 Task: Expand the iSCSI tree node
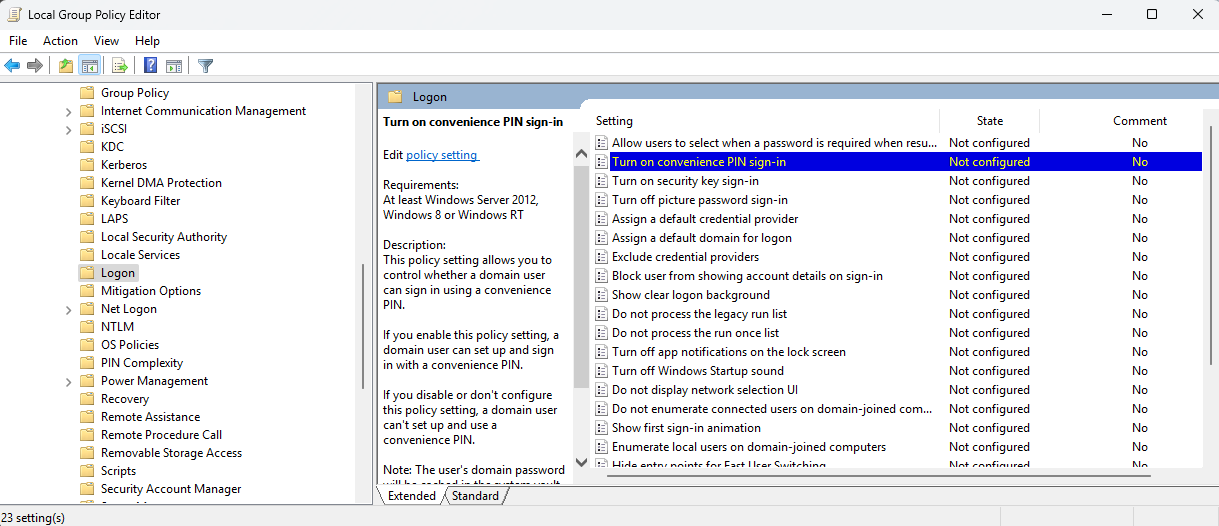click(x=68, y=129)
